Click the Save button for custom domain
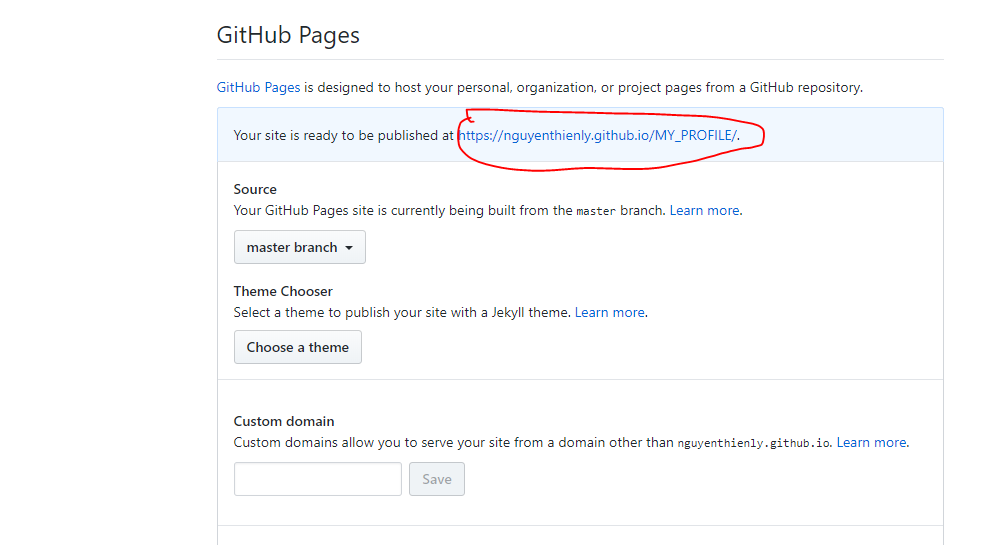The width and height of the screenshot is (1006, 545). (x=437, y=479)
